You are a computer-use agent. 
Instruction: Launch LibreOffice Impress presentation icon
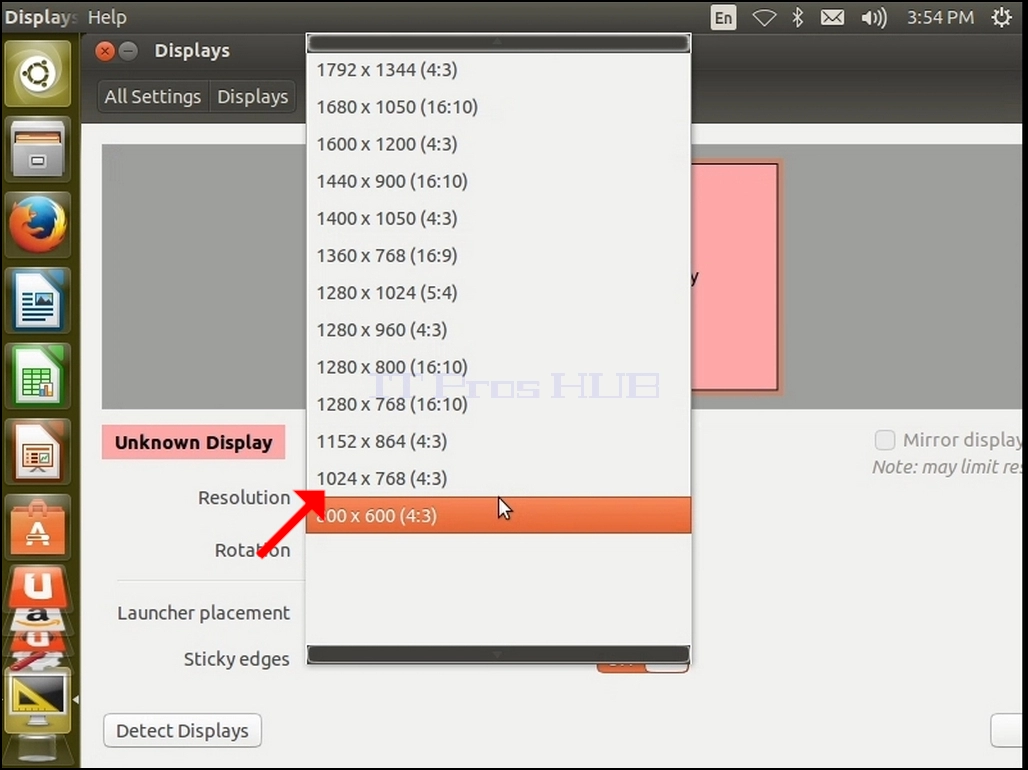tap(38, 453)
